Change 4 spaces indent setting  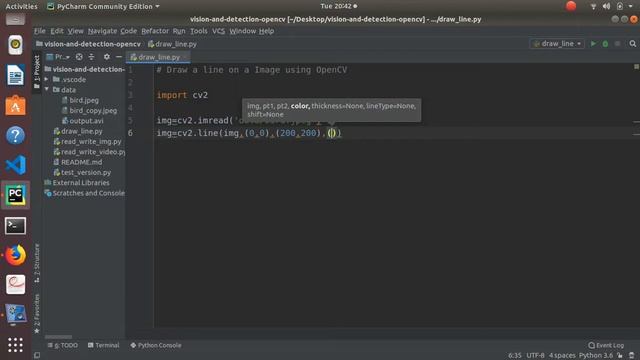tap(562, 356)
